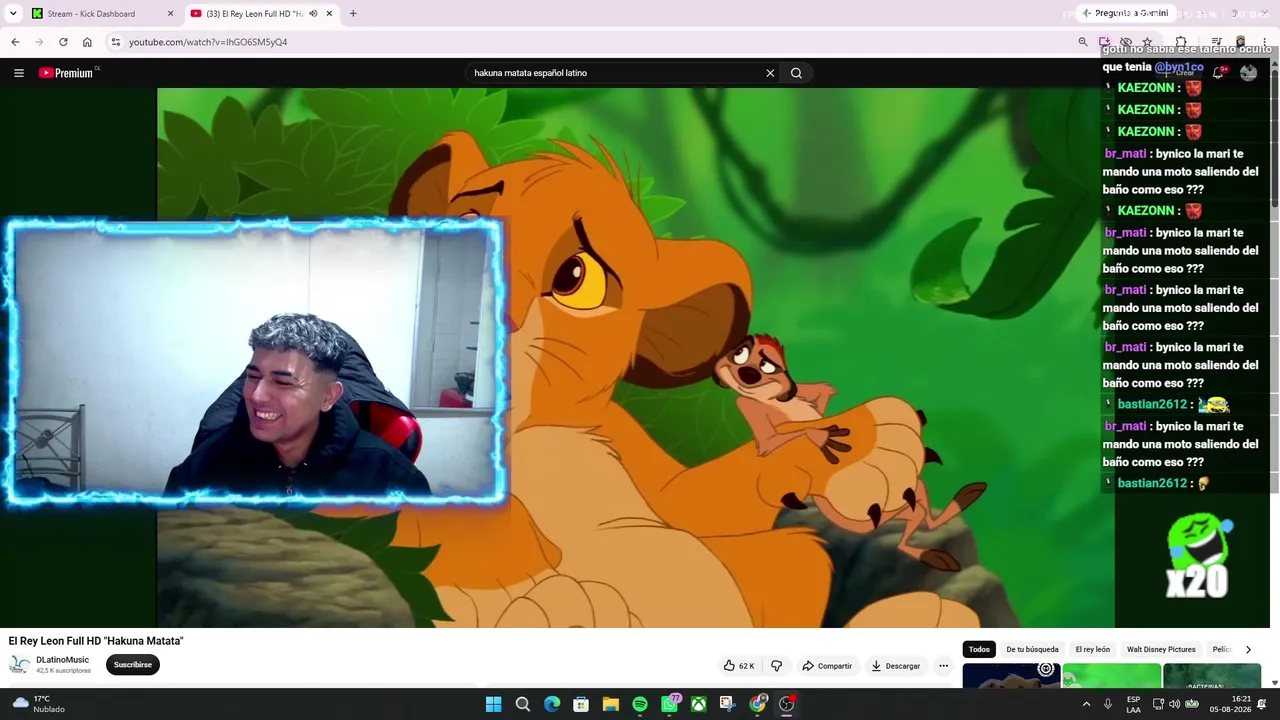The image size is (1280, 720).
Task: Launch Microsoft Edge from taskbar
Action: click(552, 704)
